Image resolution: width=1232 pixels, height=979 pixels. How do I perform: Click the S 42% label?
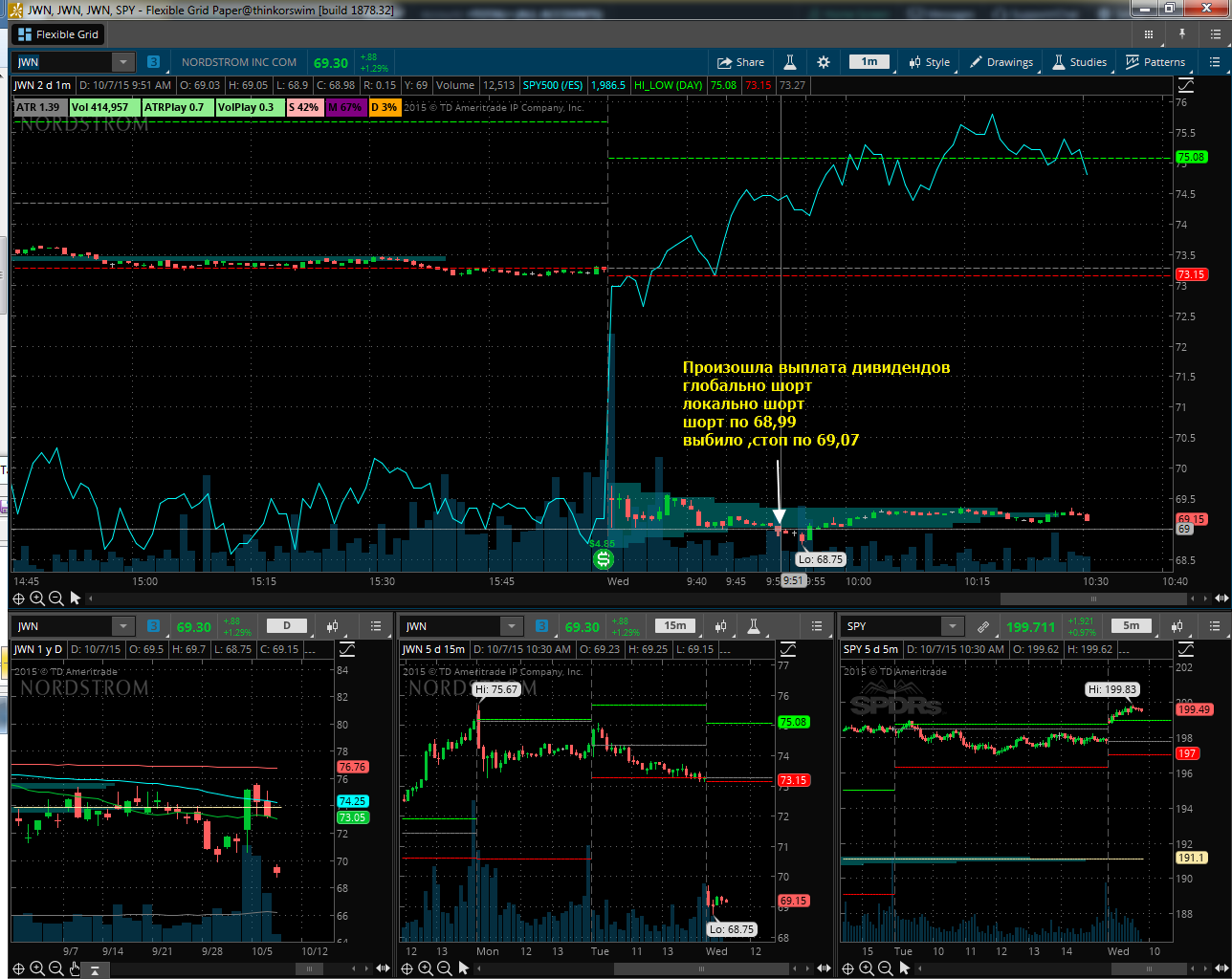click(x=304, y=107)
